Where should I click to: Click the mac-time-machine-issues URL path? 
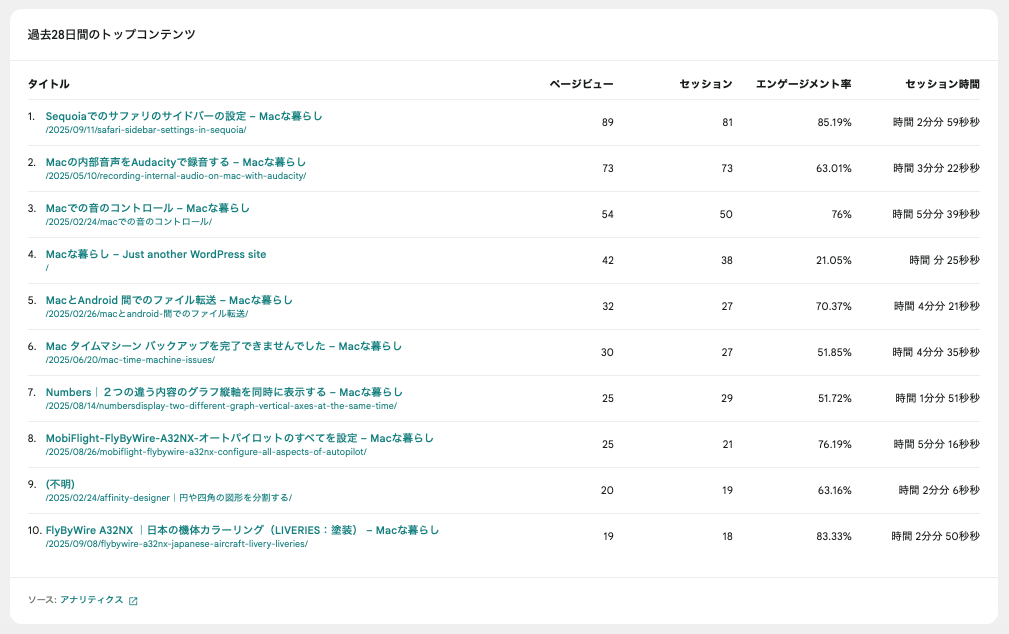pos(130,360)
